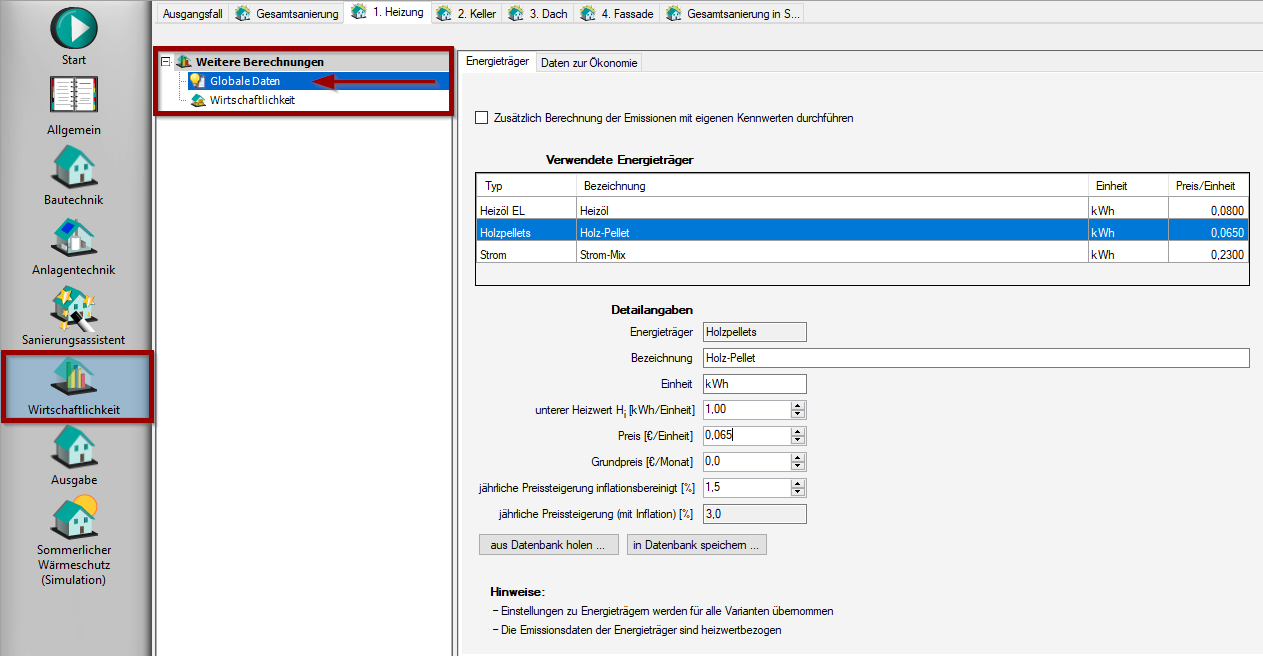This screenshot has height=656, width=1263.
Task: Click the Start play icon
Action: coord(74,27)
